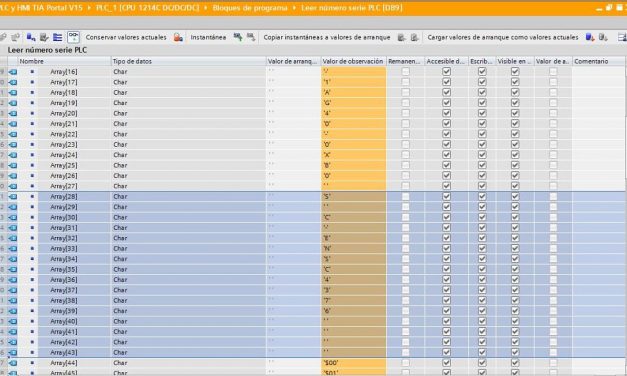
Task: Open the PLC_1 [CPU 1214C DC/DC/DC] breadcrumb
Action: click(147, 8)
